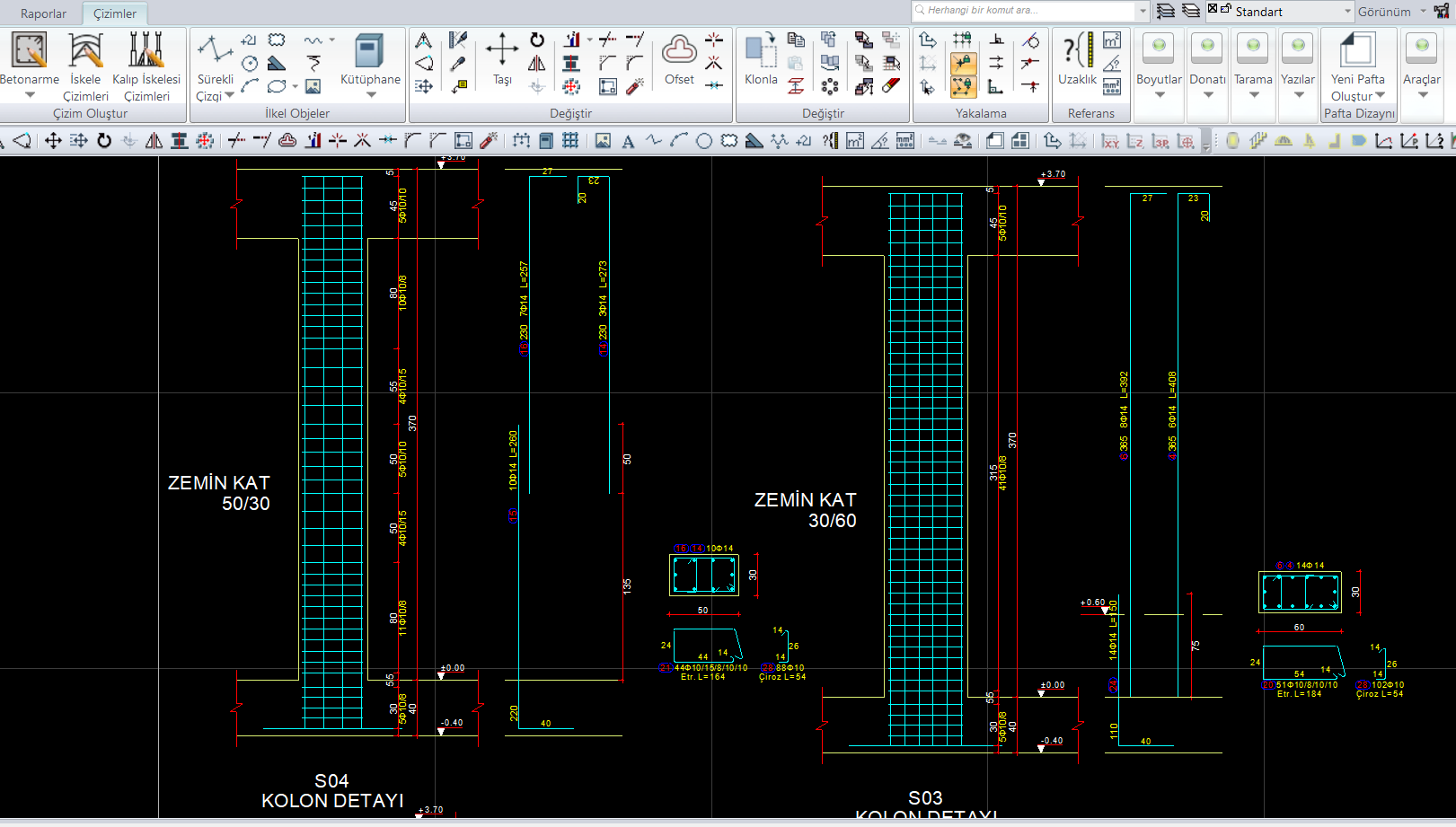Toggle parallel snap in Yakalama group

click(x=996, y=63)
